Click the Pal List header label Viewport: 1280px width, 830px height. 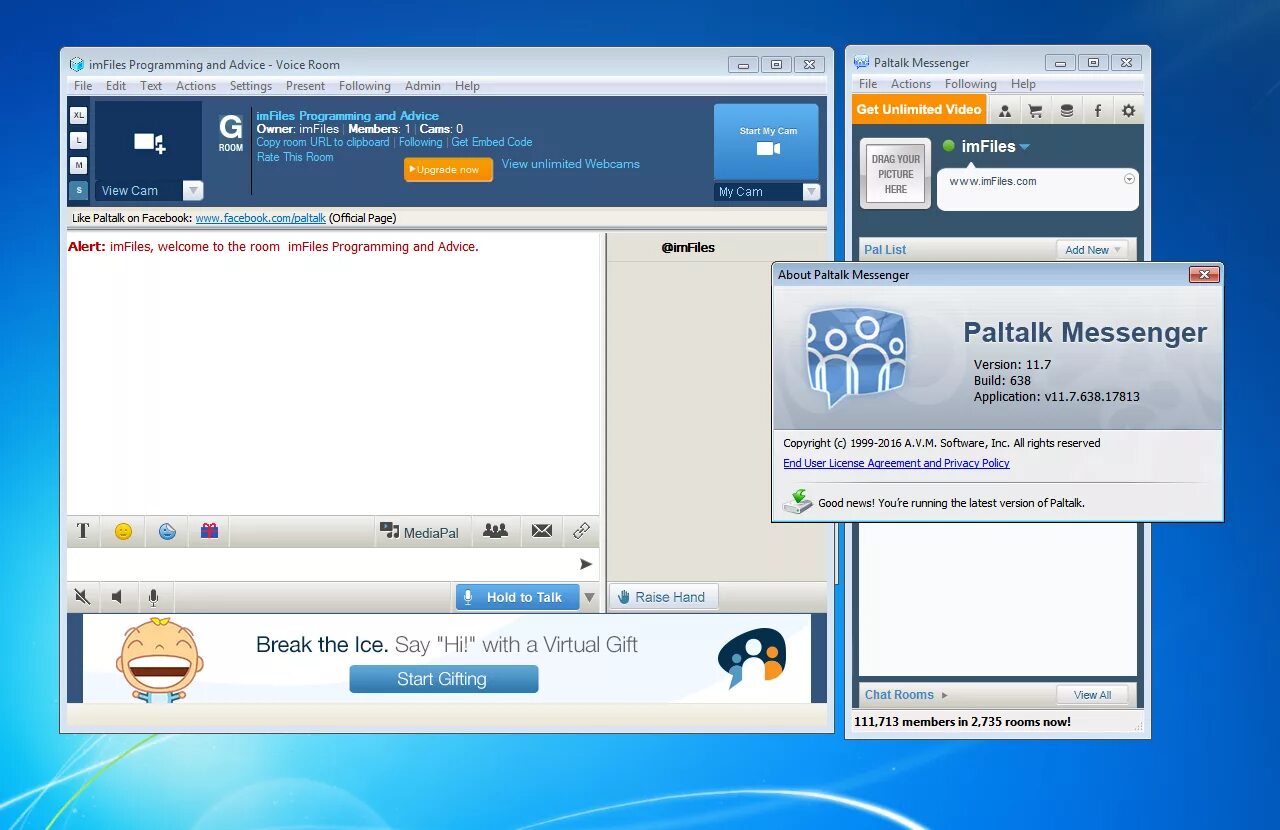click(x=885, y=250)
